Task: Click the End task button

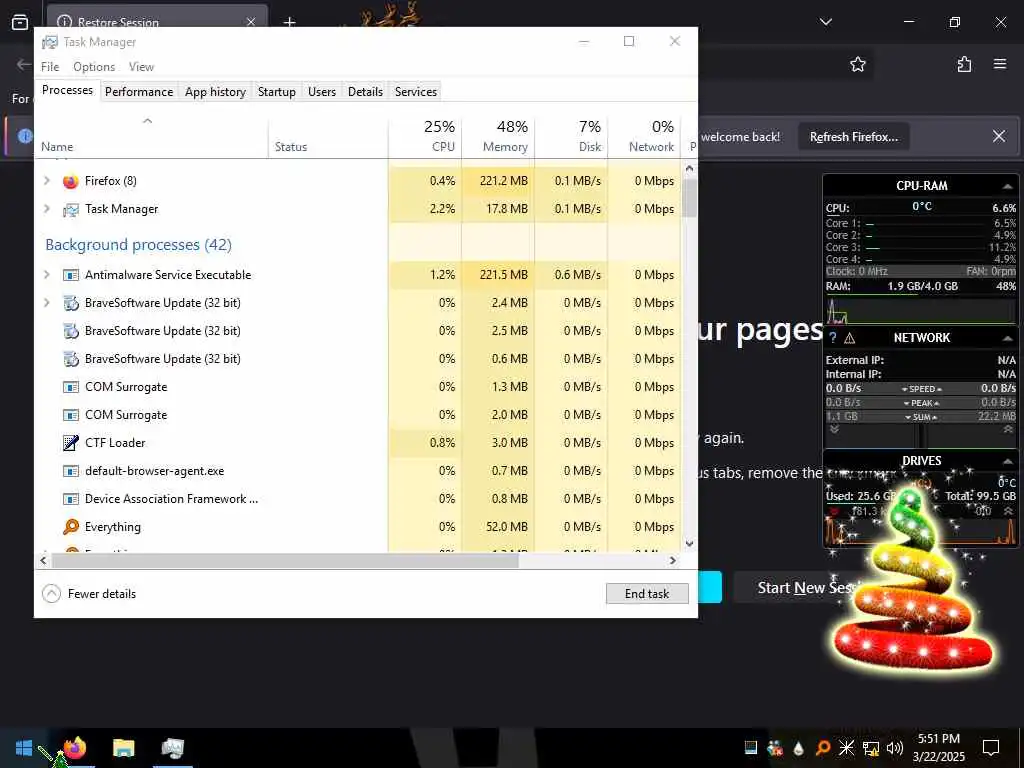Action: coord(647,594)
